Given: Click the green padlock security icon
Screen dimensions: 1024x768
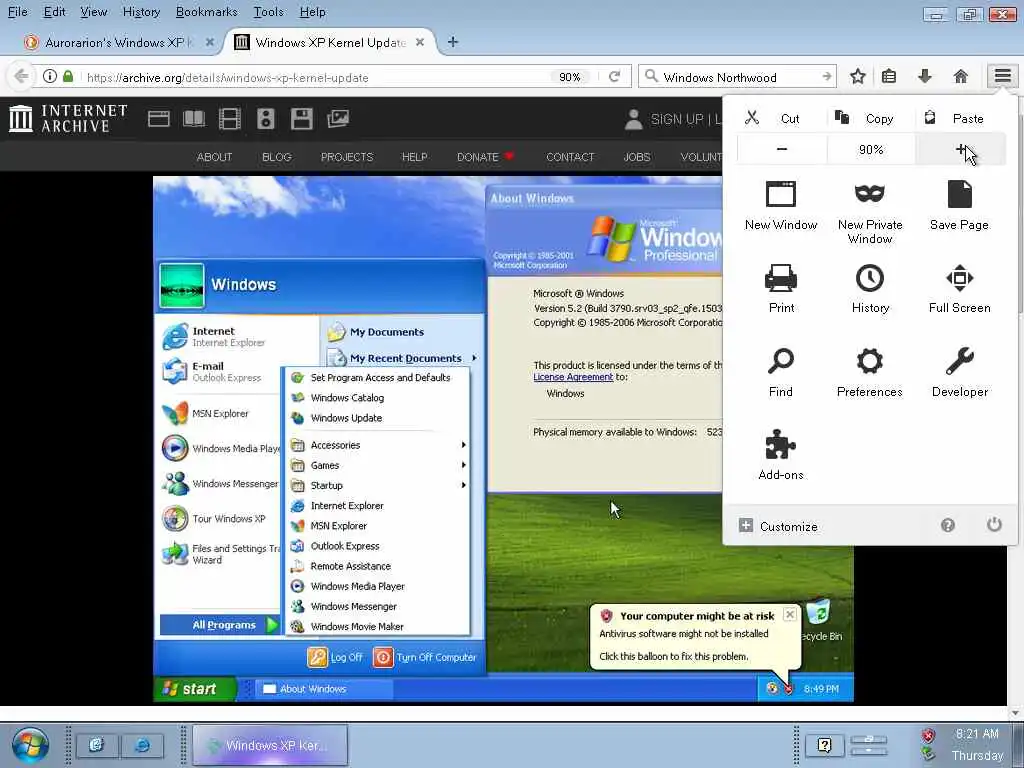Looking at the screenshot, I should click(68, 76).
